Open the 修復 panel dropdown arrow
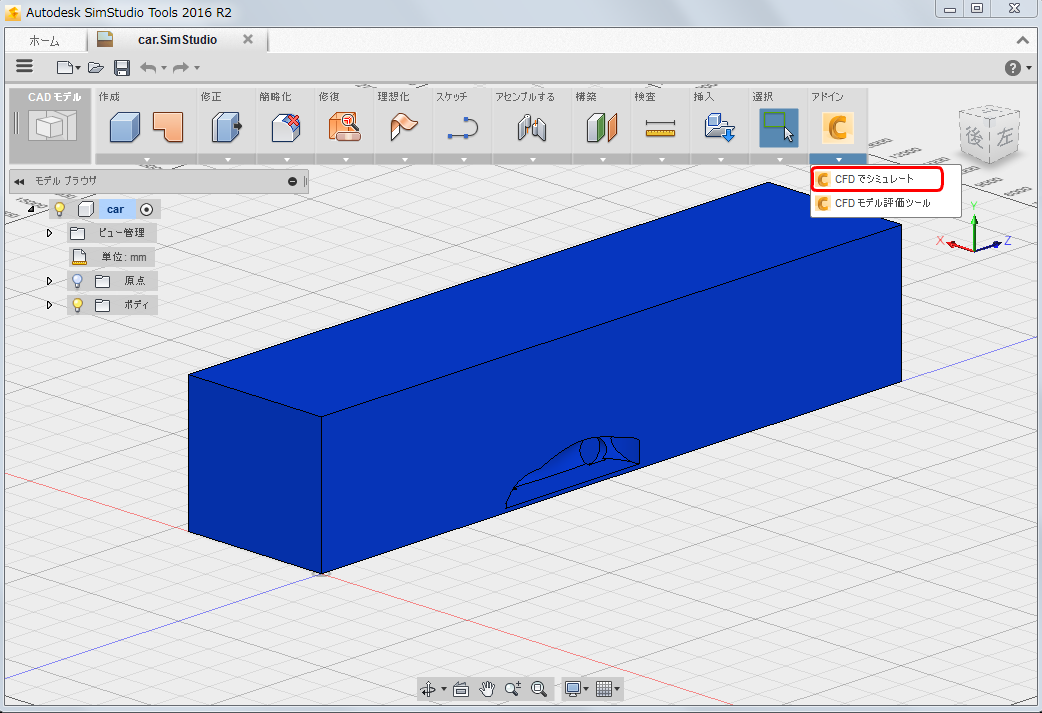The image size is (1042, 713). click(x=346, y=159)
